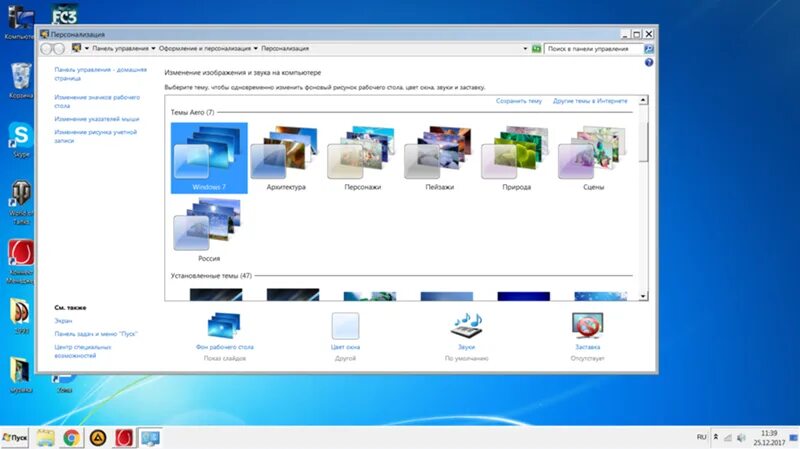This screenshot has width=800, height=449.
Task: Click the Персонализация title bar icon
Action: [44, 34]
